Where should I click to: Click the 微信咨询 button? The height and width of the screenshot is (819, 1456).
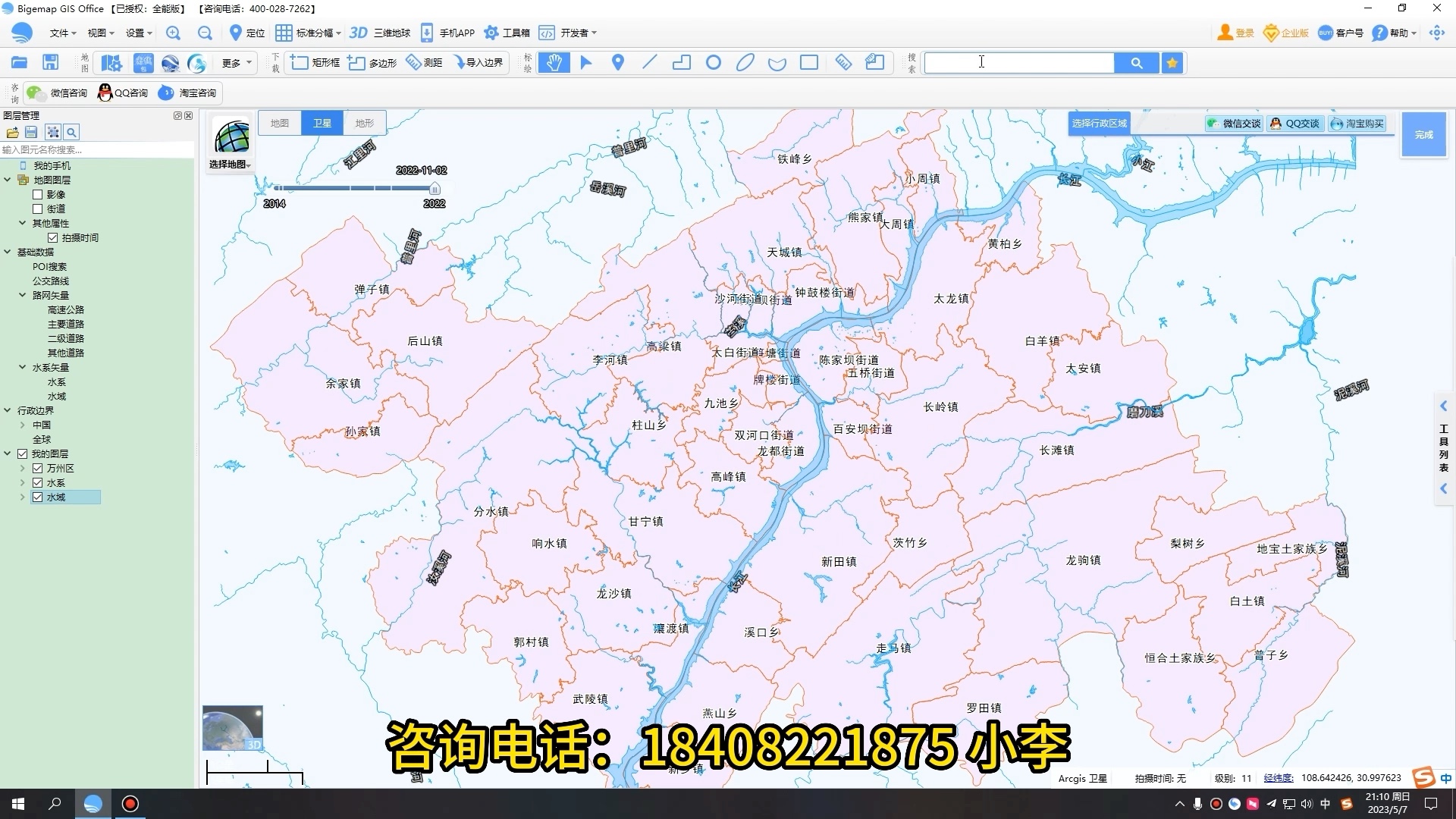click(x=58, y=93)
